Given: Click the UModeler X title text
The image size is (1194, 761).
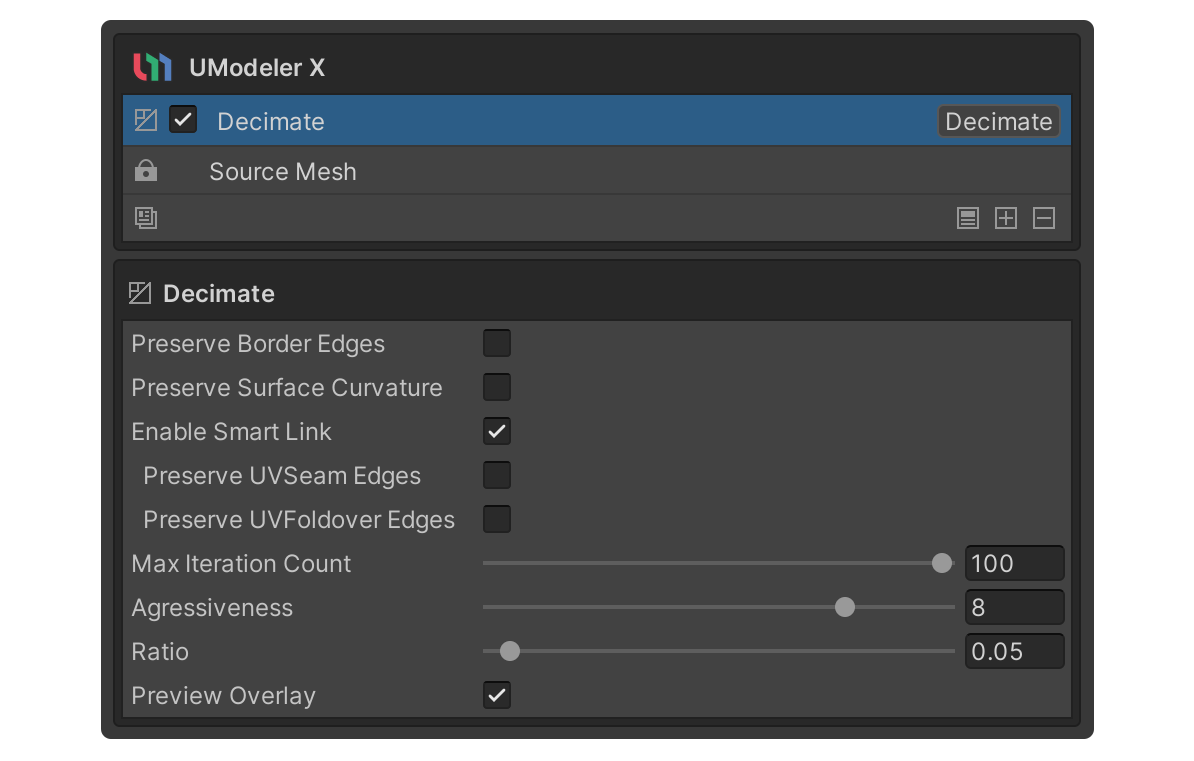Looking at the screenshot, I should [x=257, y=68].
